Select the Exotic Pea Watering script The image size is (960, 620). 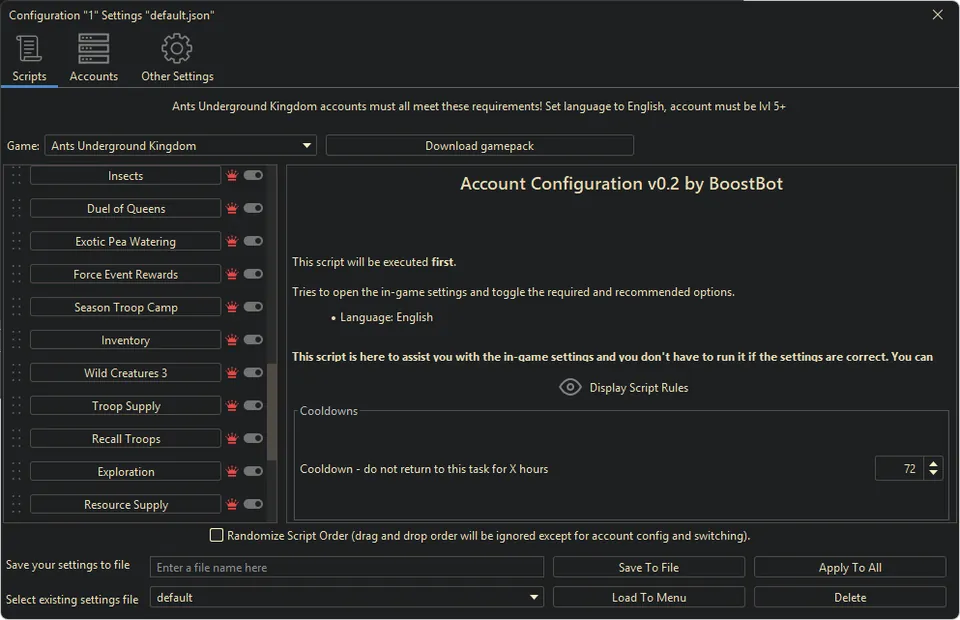pyautogui.click(x=126, y=241)
